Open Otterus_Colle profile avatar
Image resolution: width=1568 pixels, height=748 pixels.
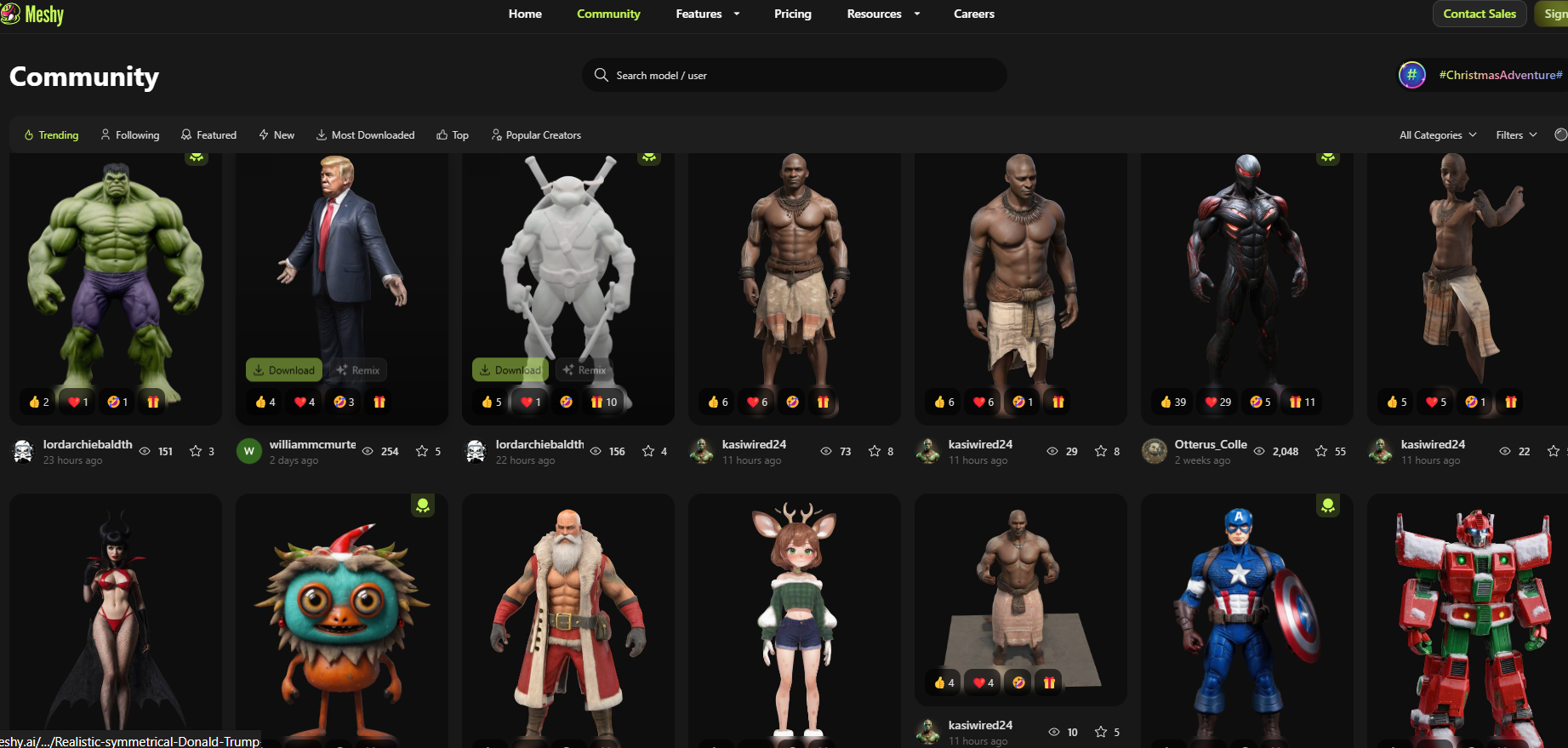click(1155, 451)
